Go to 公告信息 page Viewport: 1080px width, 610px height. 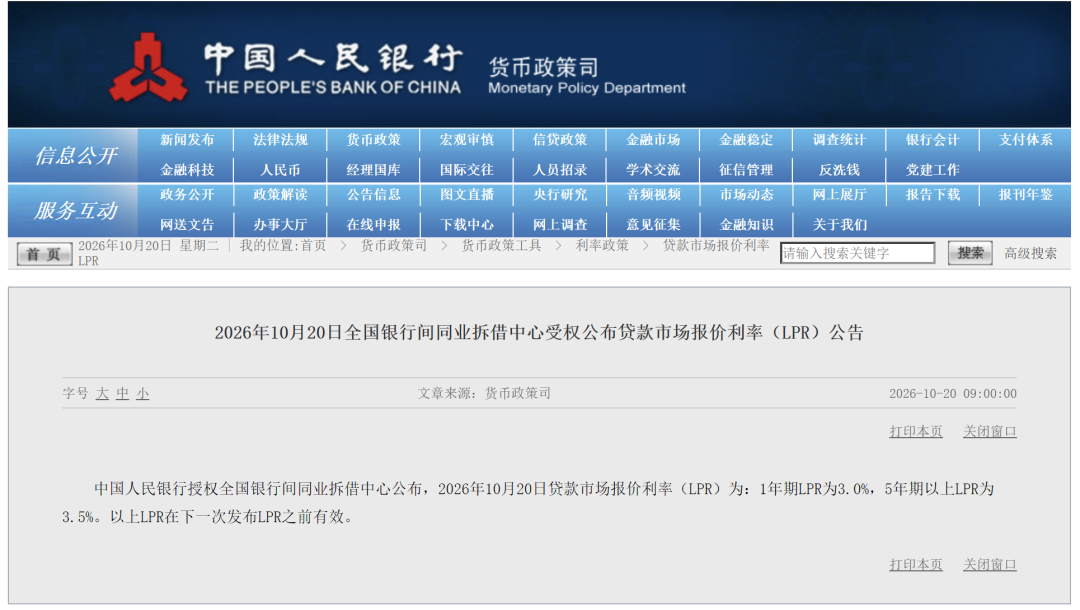[373, 195]
